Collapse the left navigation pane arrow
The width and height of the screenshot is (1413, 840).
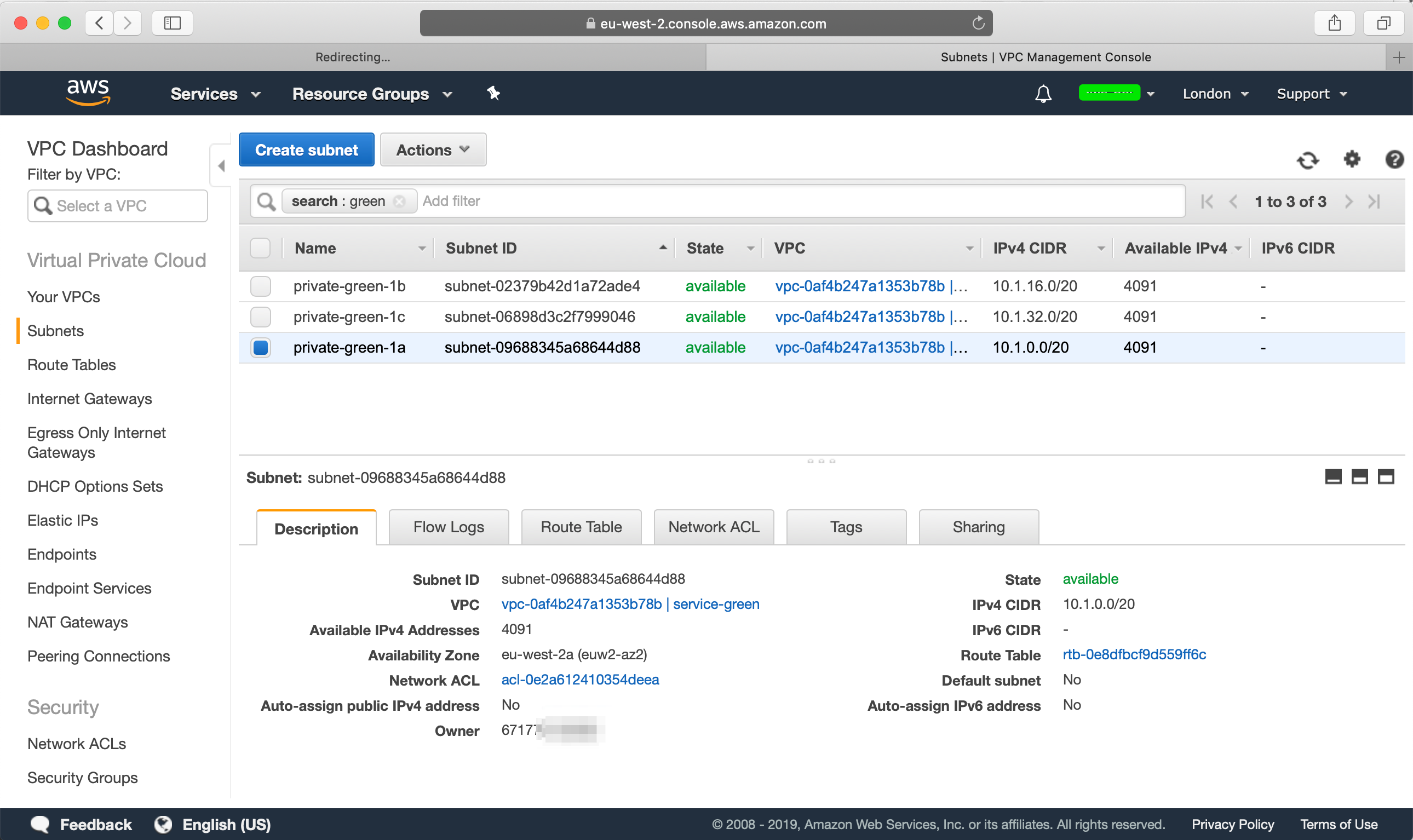221,166
